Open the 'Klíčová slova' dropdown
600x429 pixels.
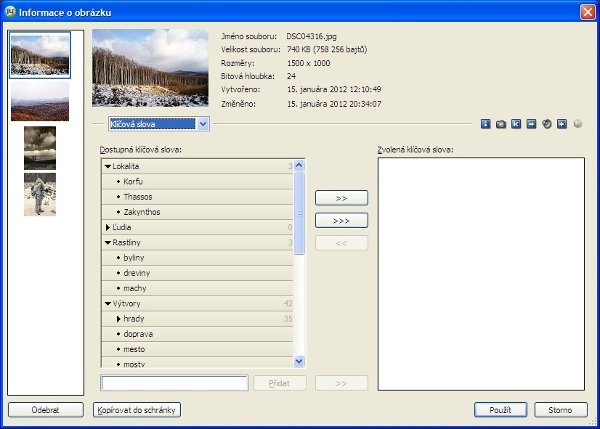[203, 124]
